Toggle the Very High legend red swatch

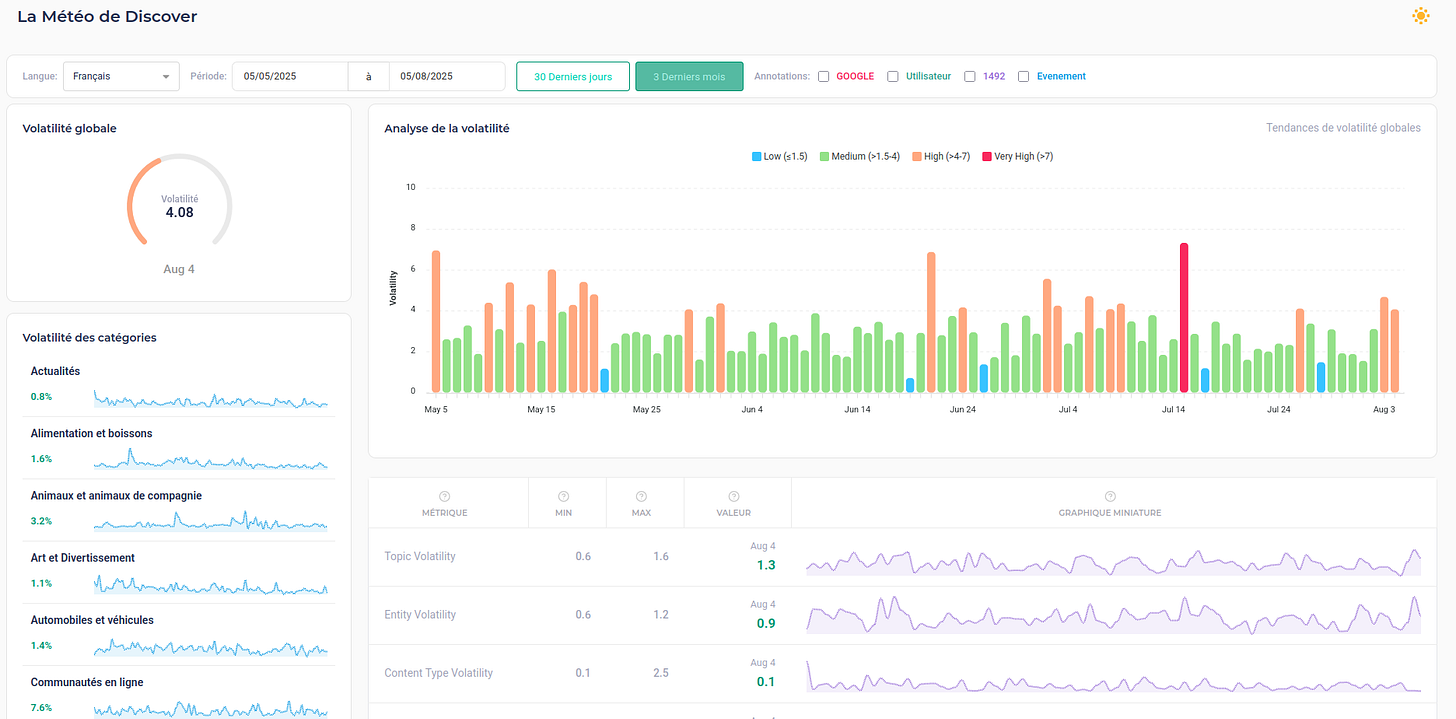click(x=987, y=156)
